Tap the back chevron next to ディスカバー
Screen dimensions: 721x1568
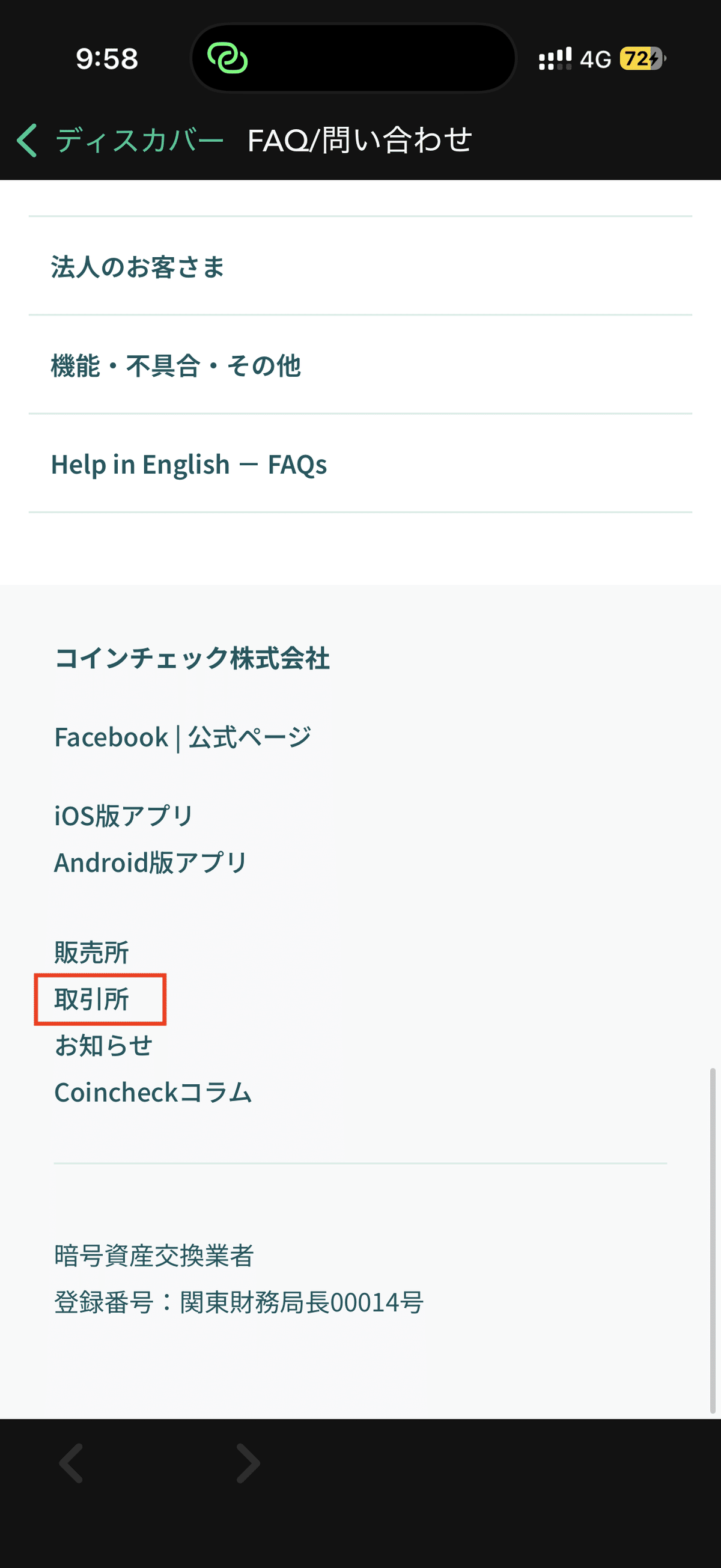pyautogui.click(x=27, y=140)
